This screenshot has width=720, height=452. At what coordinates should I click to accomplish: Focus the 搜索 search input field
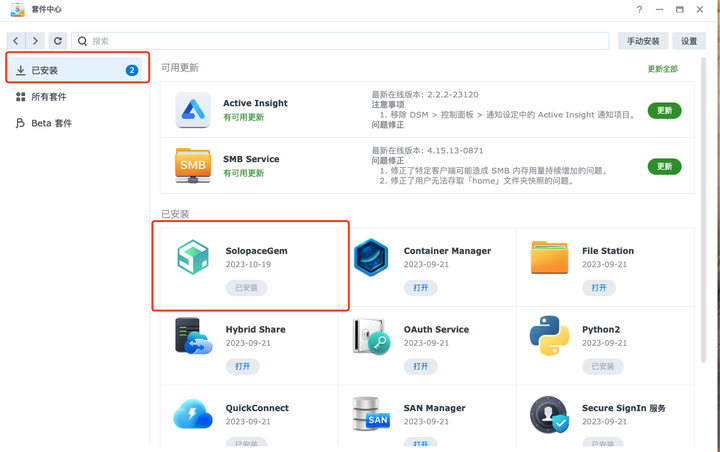coord(340,41)
